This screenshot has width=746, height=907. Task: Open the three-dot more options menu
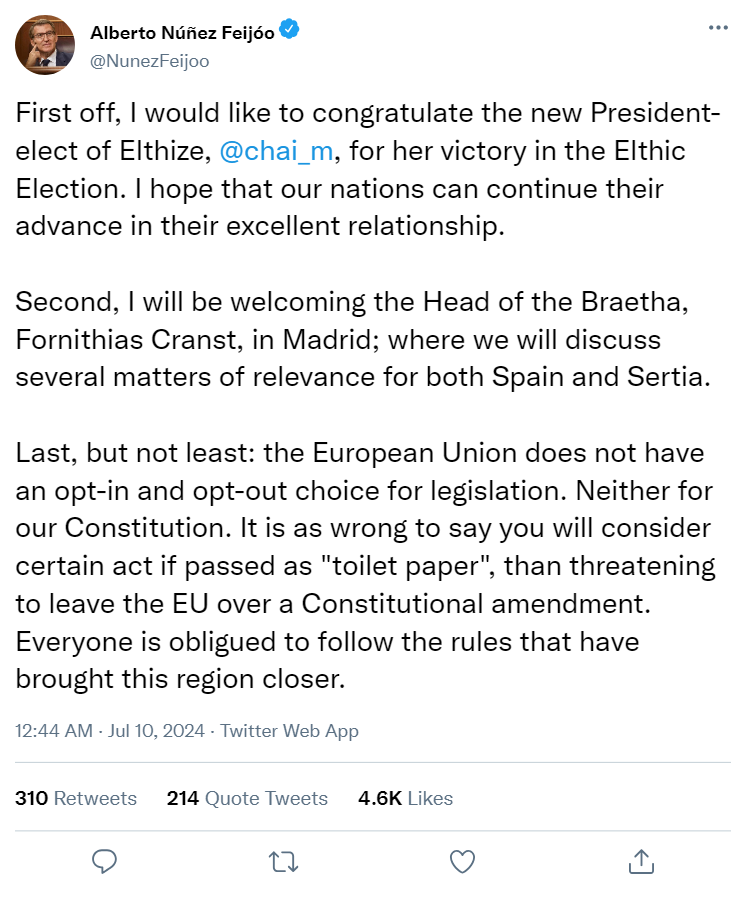coord(718,28)
